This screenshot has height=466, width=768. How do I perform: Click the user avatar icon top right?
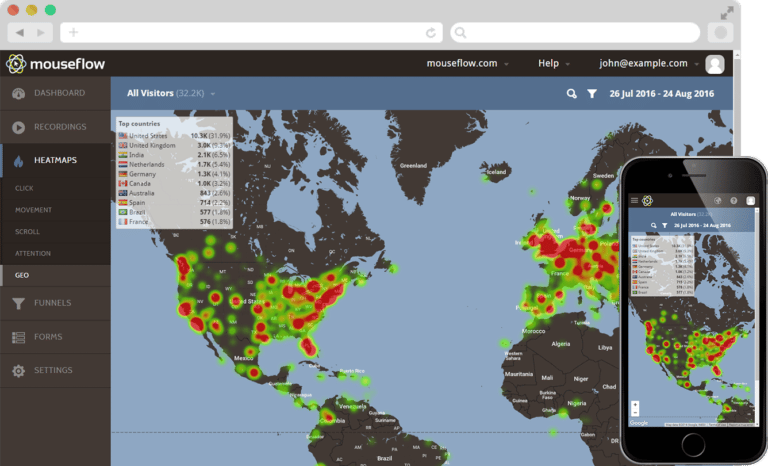pyautogui.click(x=714, y=64)
